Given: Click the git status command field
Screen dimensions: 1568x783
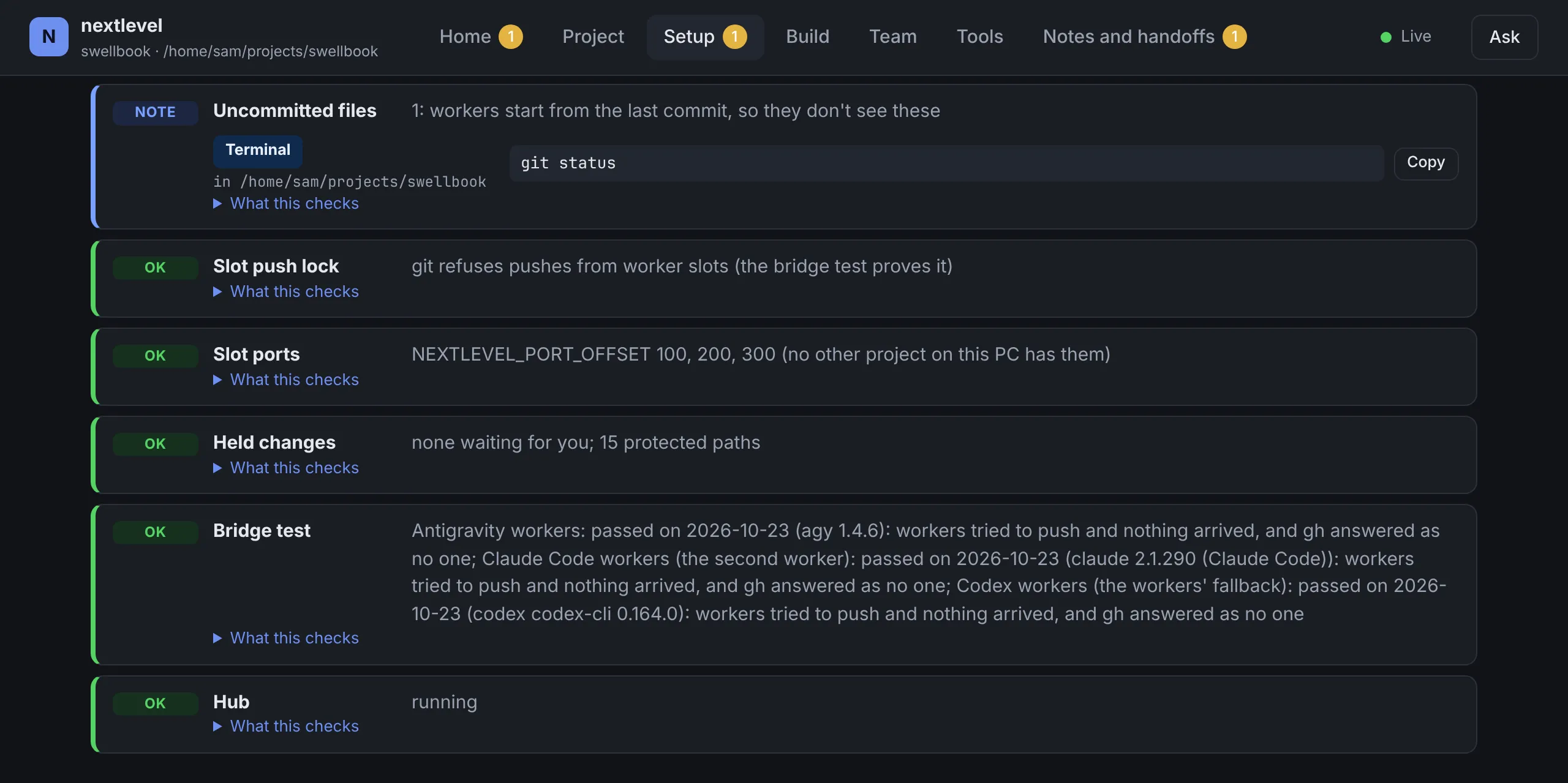Looking at the screenshot, I should pos(947,163).
